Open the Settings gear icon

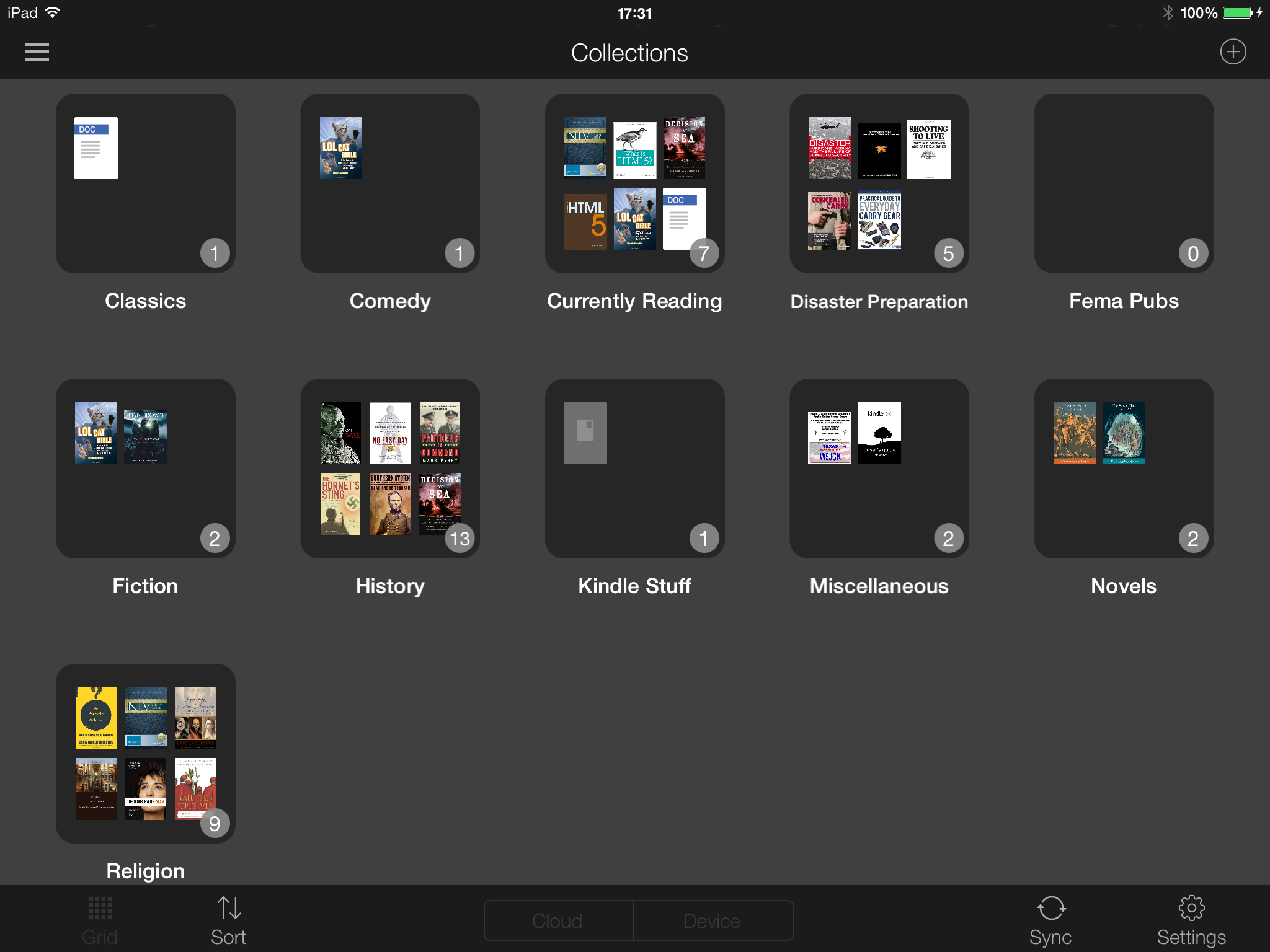click(1191, 909)
